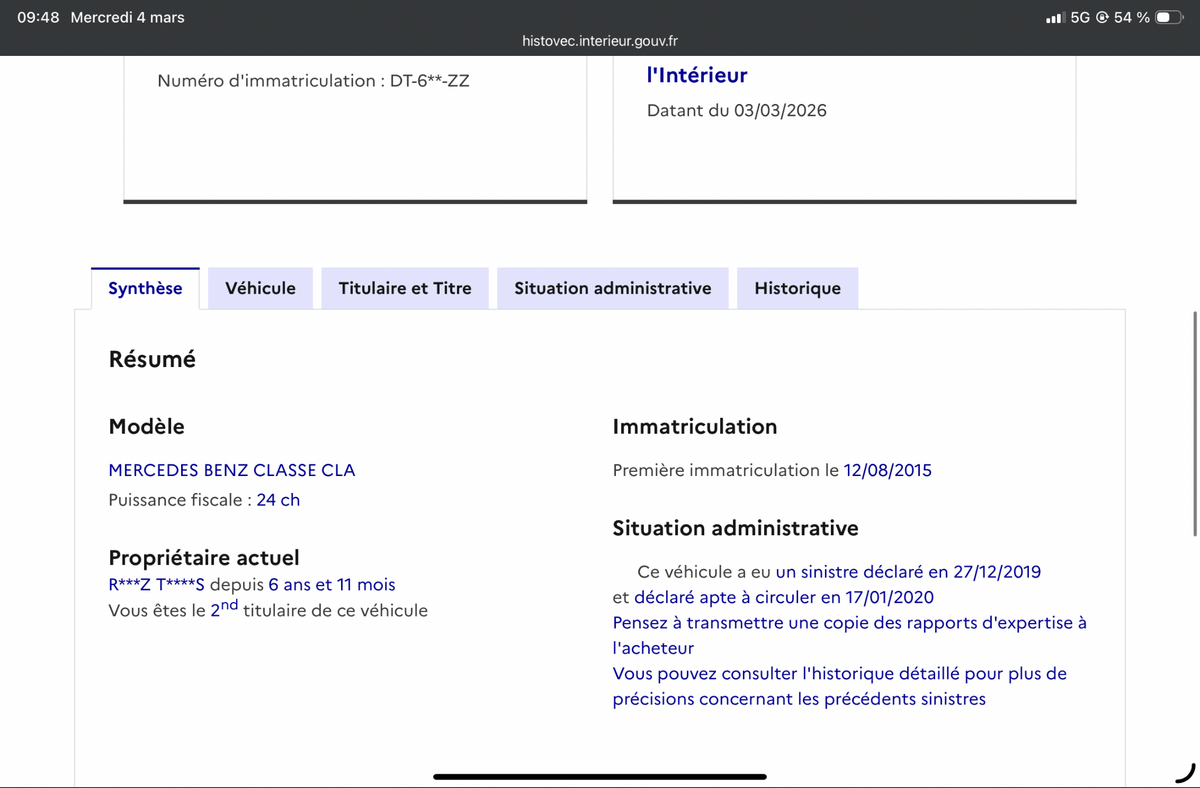Tap 'Pensez à transmettre une copie des rapports' notice
This screenshot has width=1200, height=788.
(x=850, y=635)
